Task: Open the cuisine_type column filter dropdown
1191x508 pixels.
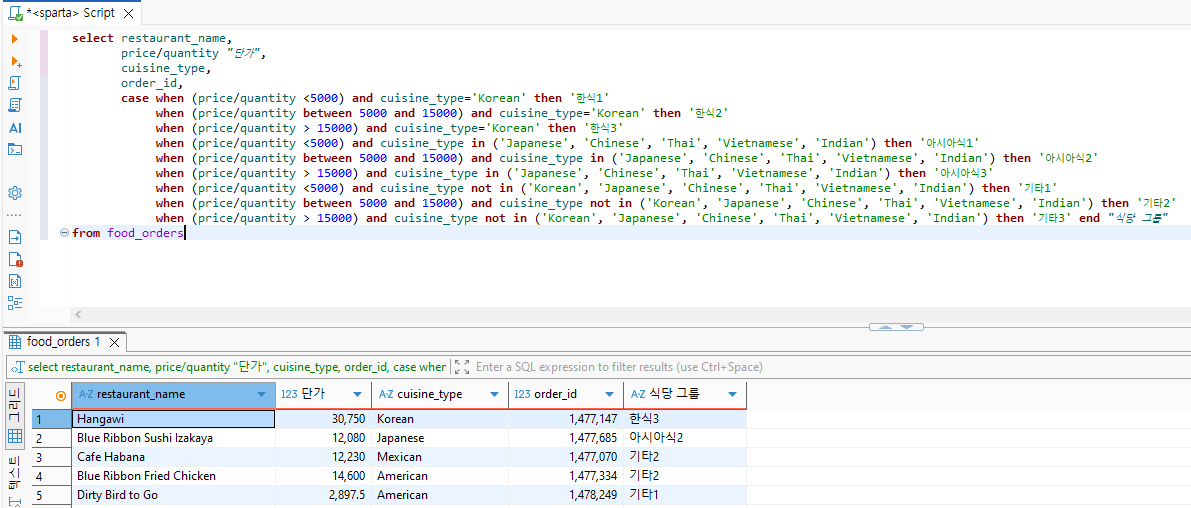Action: pyautogui.click(x=495, y=395)
